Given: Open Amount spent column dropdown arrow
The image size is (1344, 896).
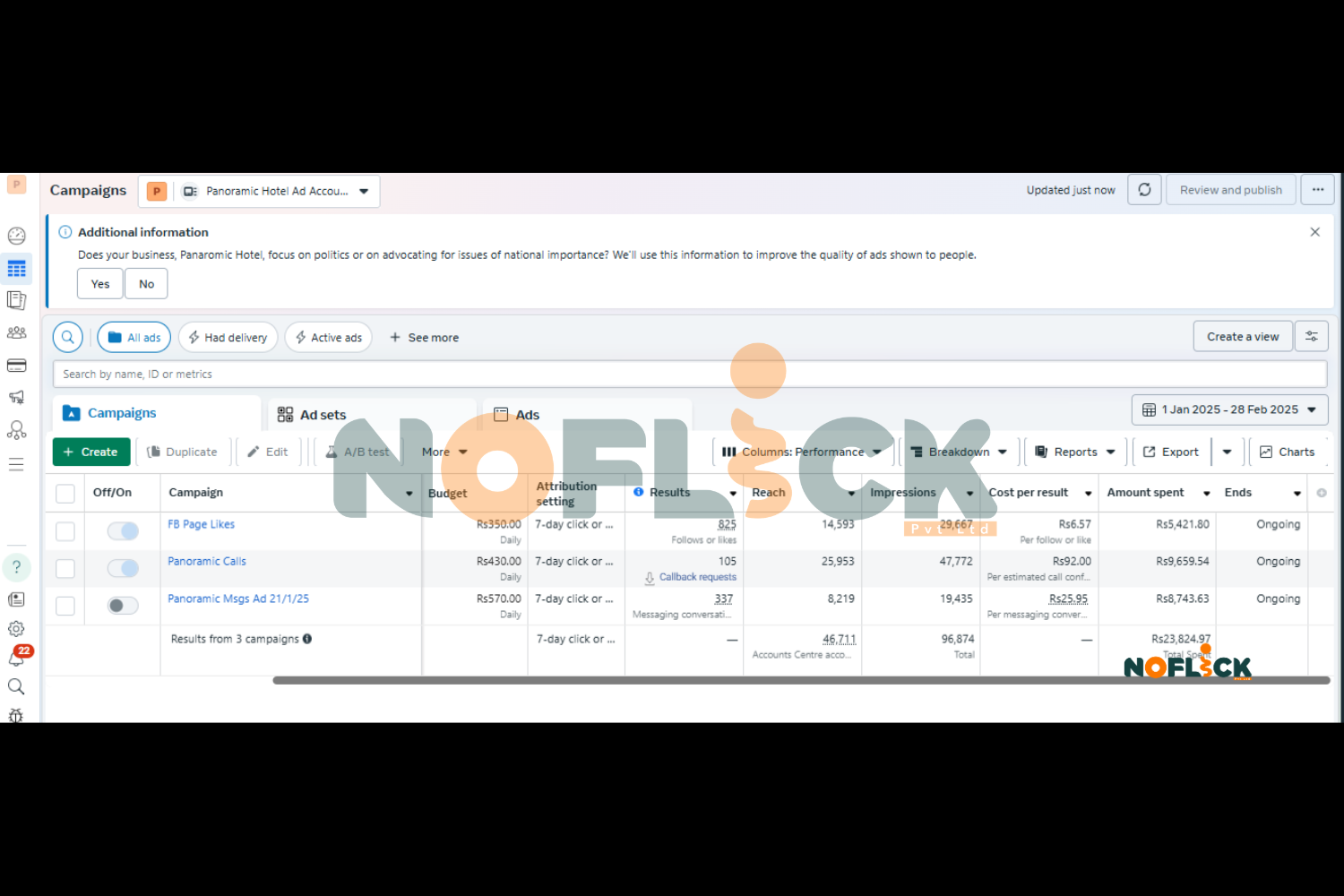Looking at the screenshot, I should 1207,494.
